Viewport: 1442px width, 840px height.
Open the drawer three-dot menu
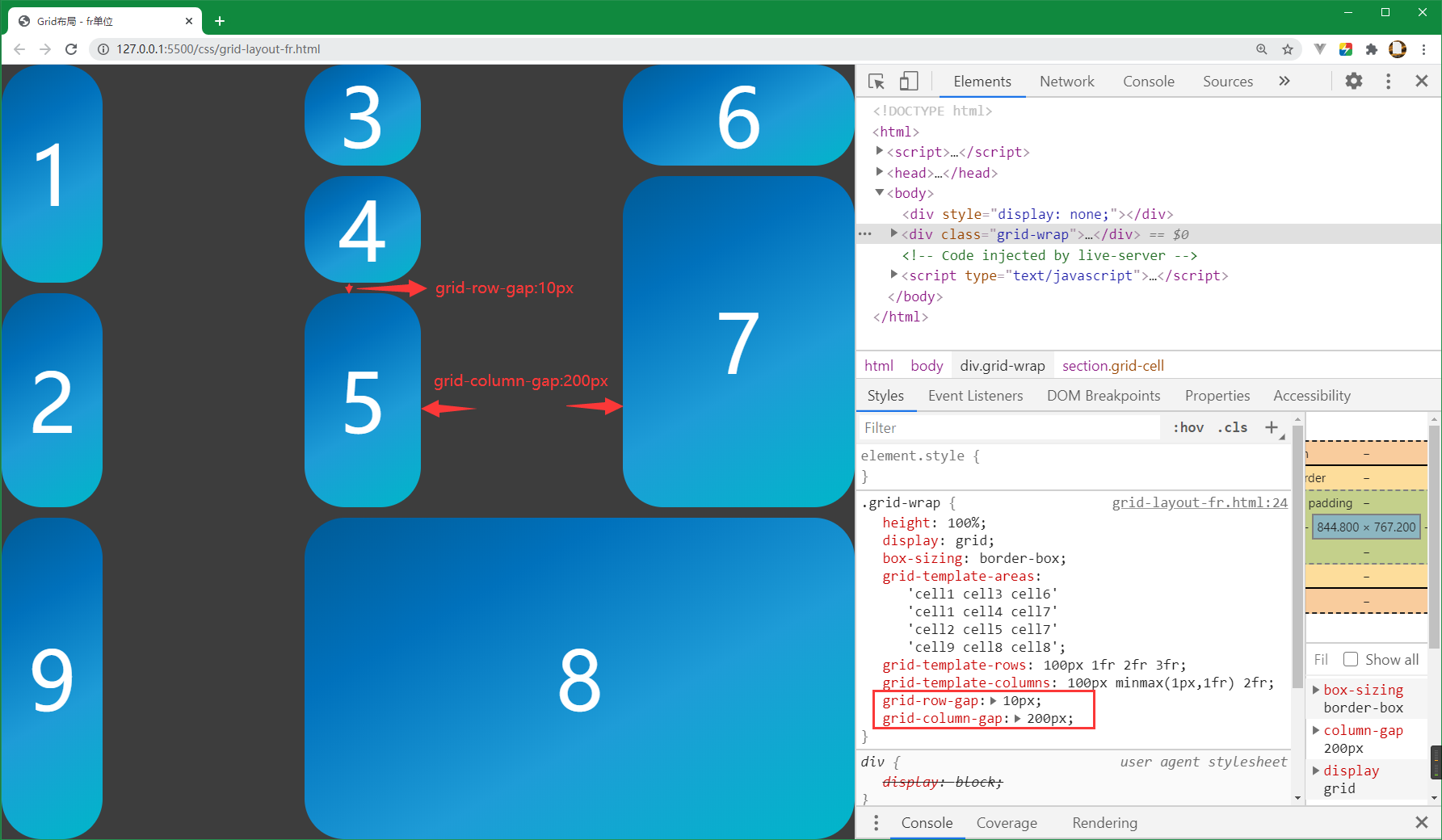coord(876,823)
